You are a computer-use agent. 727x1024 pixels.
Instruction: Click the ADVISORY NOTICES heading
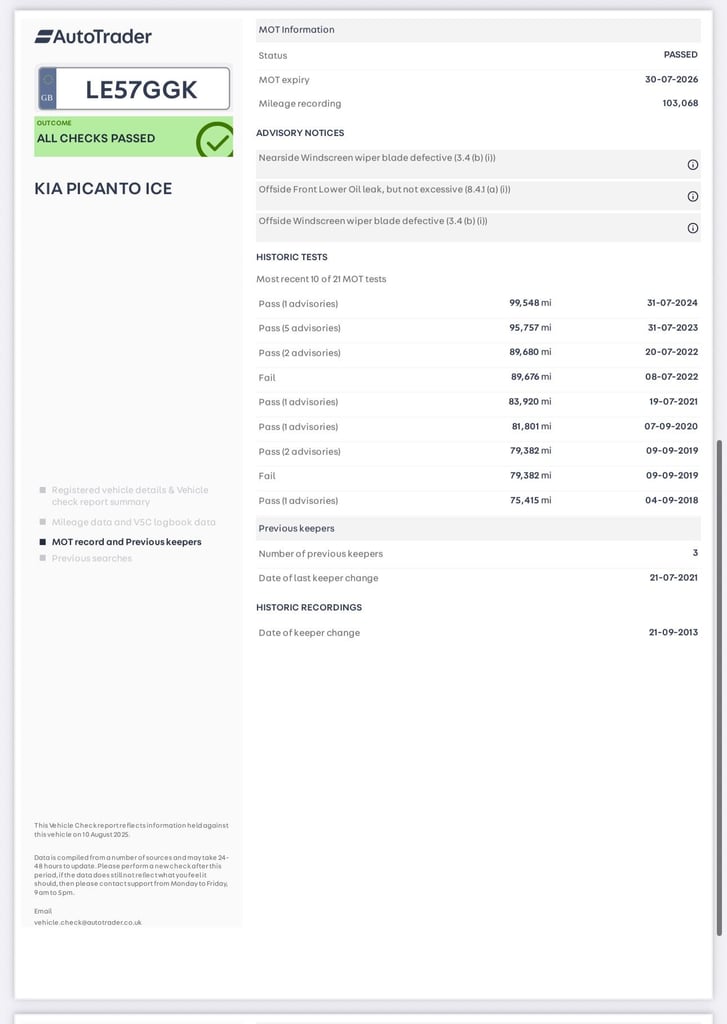(x=300, y=133)
